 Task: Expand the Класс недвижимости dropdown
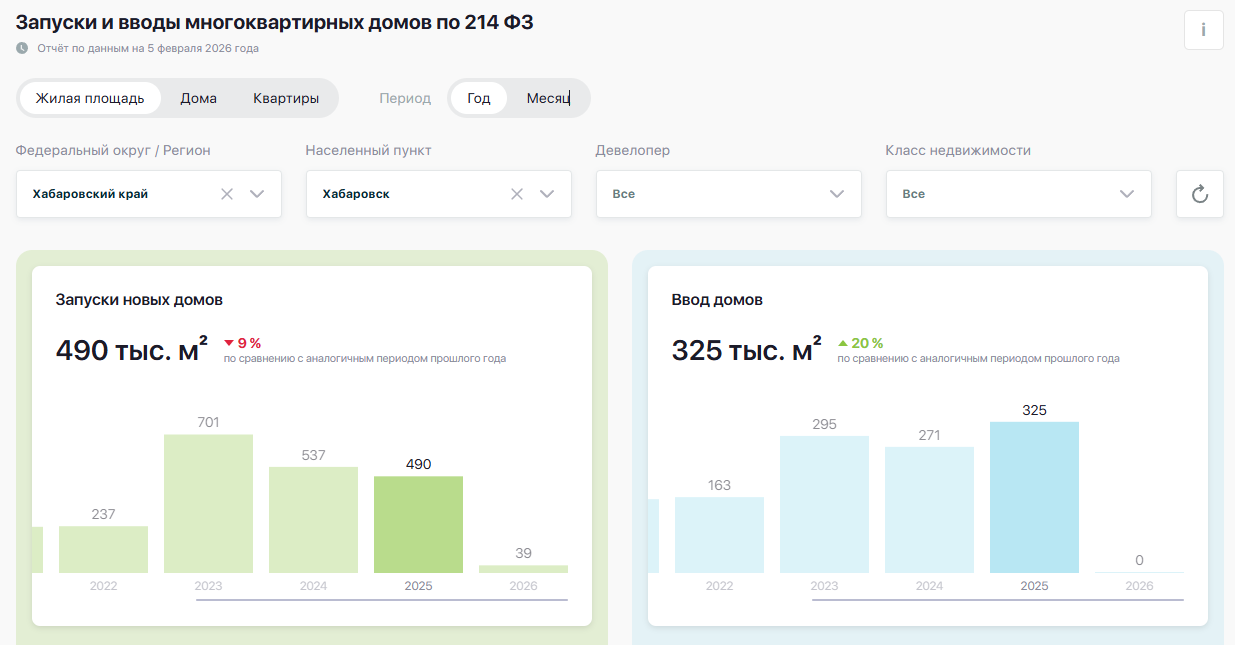click(x=1126, y=193)
